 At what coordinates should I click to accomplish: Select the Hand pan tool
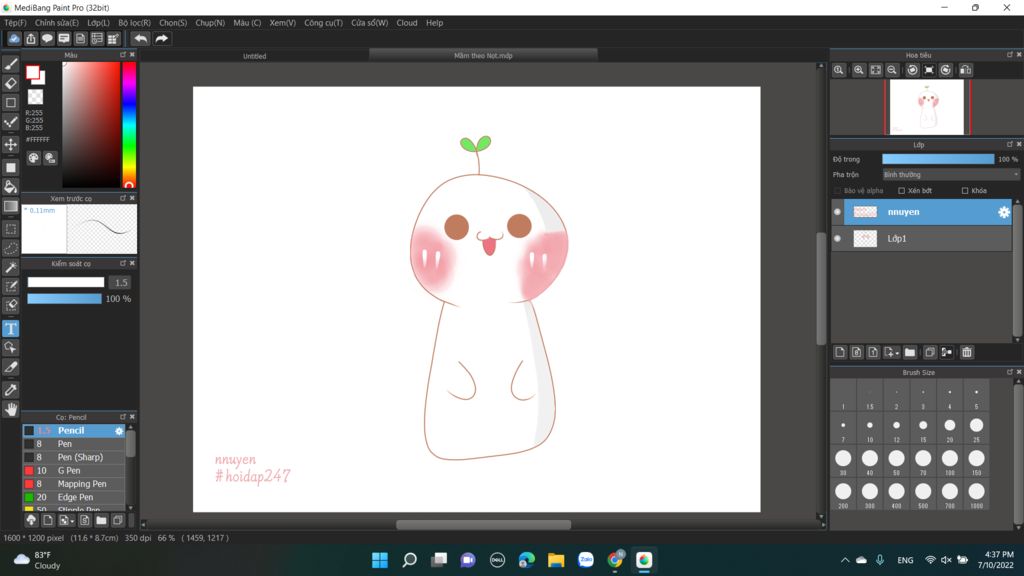pyautogui.click(x=11, y=409)
